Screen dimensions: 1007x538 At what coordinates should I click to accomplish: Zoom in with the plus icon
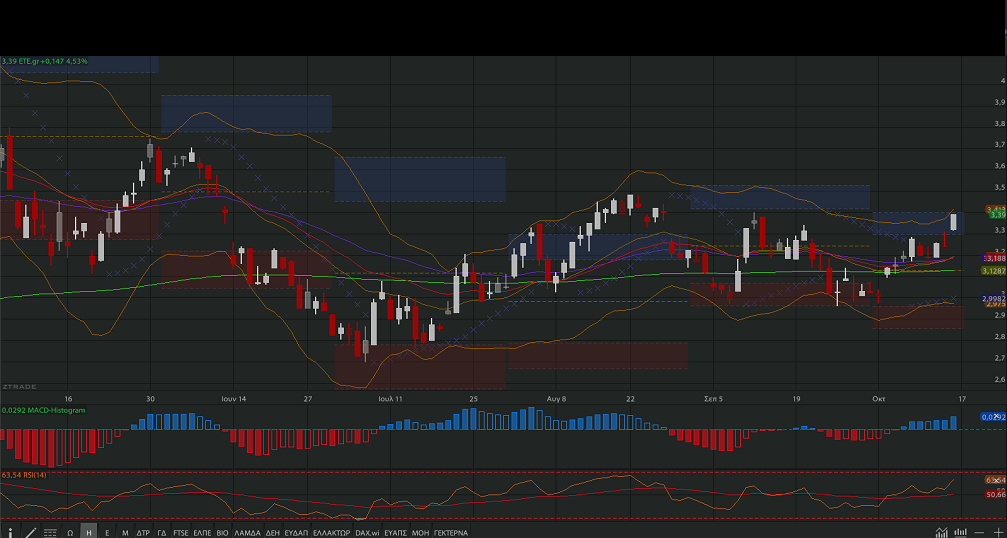click(998, 532)
